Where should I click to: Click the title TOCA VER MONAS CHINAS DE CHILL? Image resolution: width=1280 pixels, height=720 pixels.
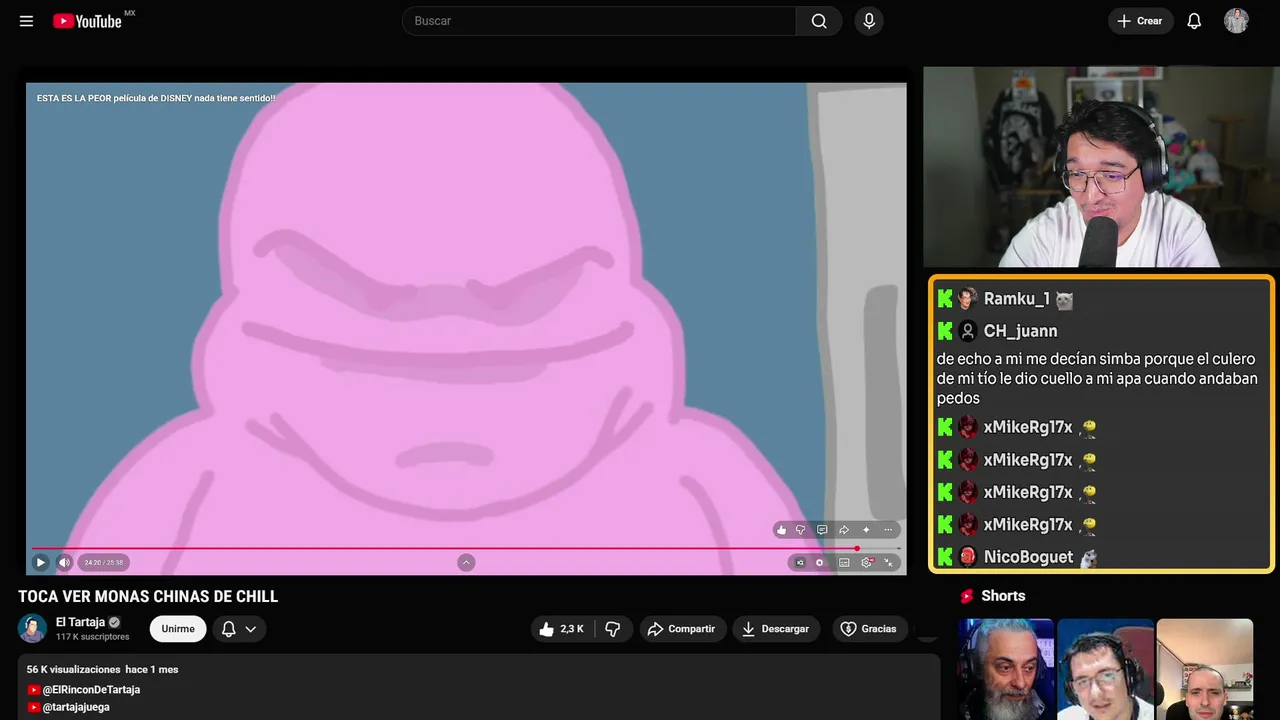pyautogui.click(x=148, y=597)
